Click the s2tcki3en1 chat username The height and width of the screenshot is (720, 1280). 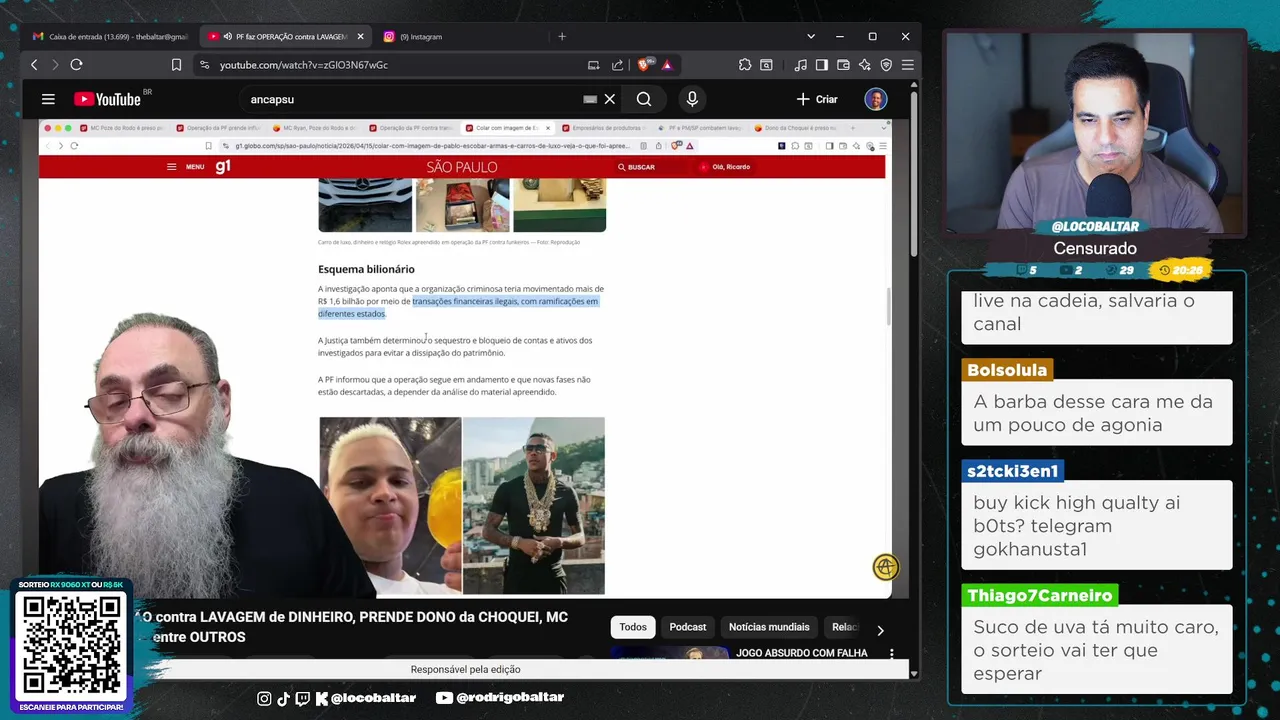[x=1012, y=471]
